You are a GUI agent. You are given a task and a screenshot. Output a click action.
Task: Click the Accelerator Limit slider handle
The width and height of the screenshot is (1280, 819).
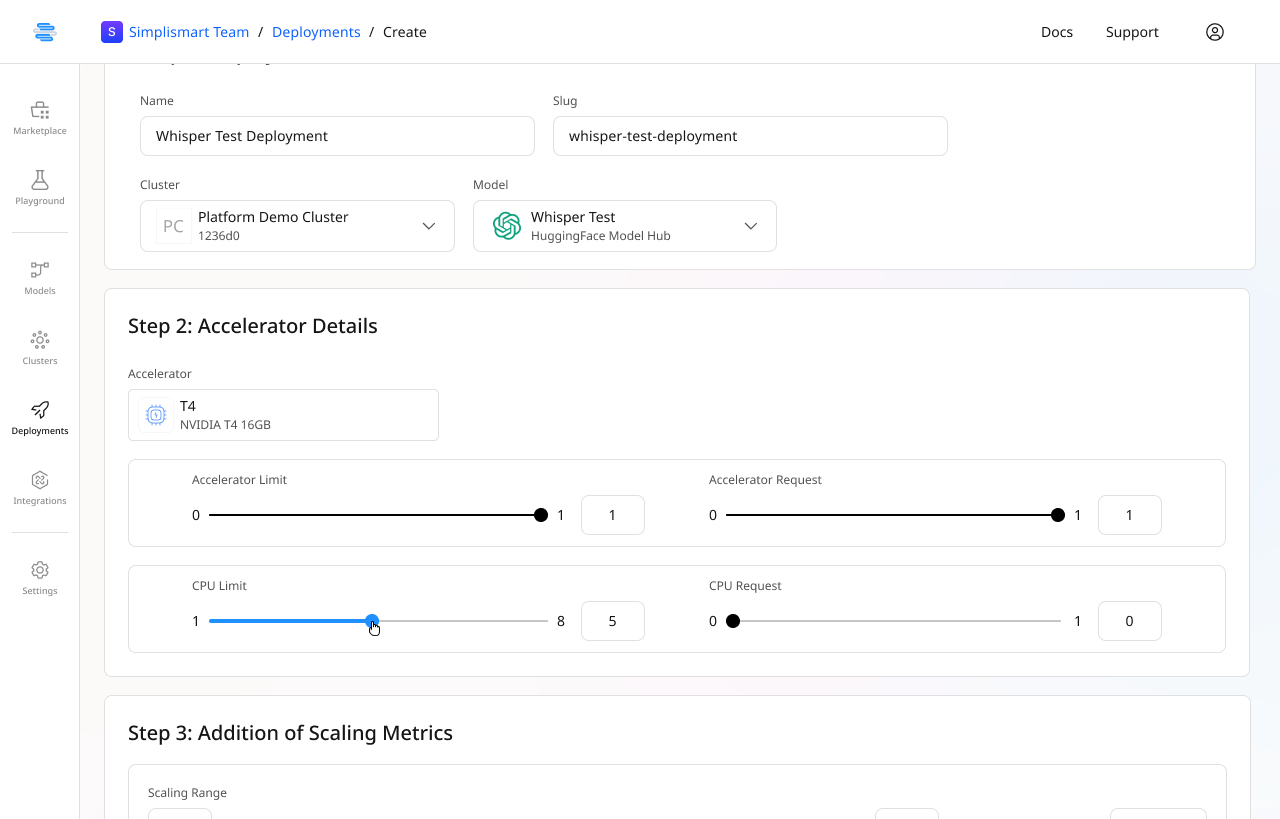[541, 515]
